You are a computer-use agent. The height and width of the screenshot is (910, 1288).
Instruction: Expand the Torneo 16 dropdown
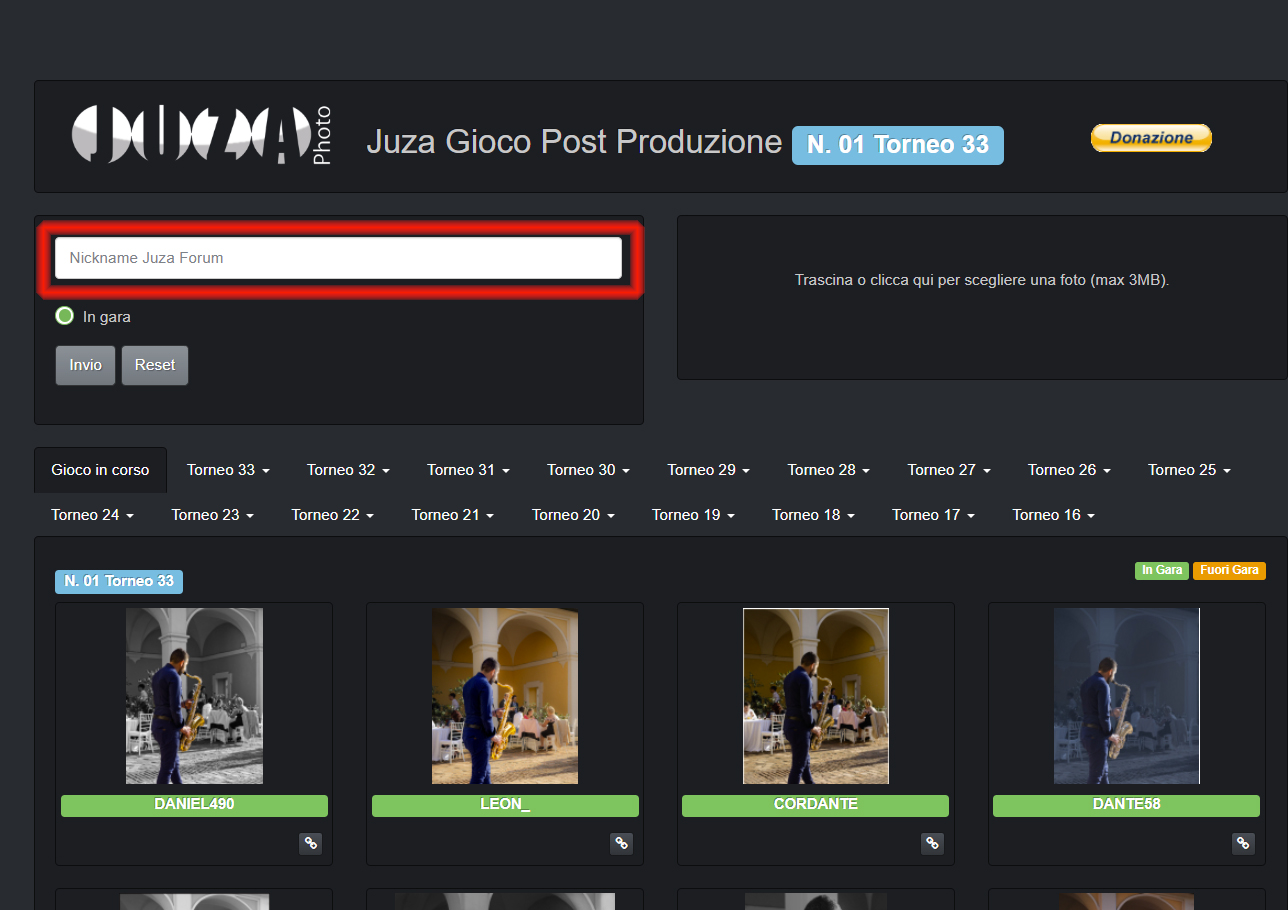pos(1053,515)
